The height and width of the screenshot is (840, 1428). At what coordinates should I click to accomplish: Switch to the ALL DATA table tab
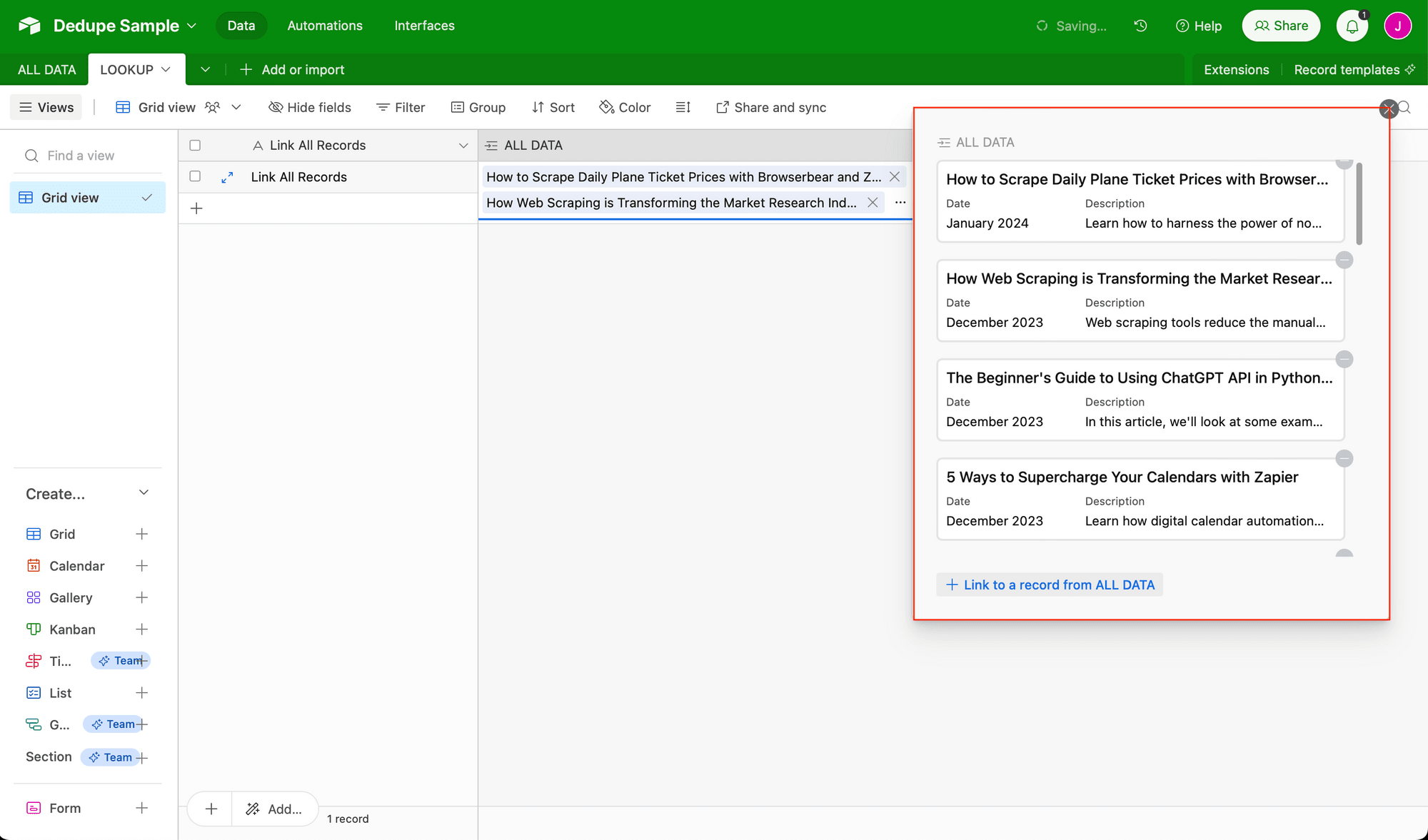[46, 69]
